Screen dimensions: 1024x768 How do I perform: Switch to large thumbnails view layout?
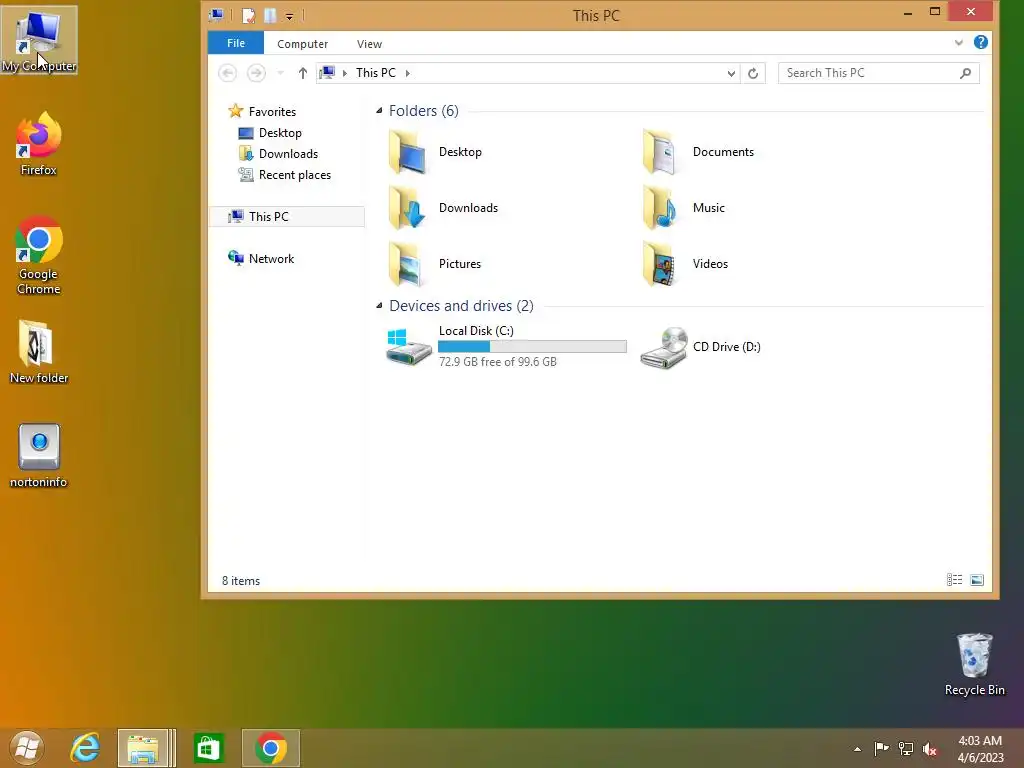pyautogui.click(x=977, y=580)
